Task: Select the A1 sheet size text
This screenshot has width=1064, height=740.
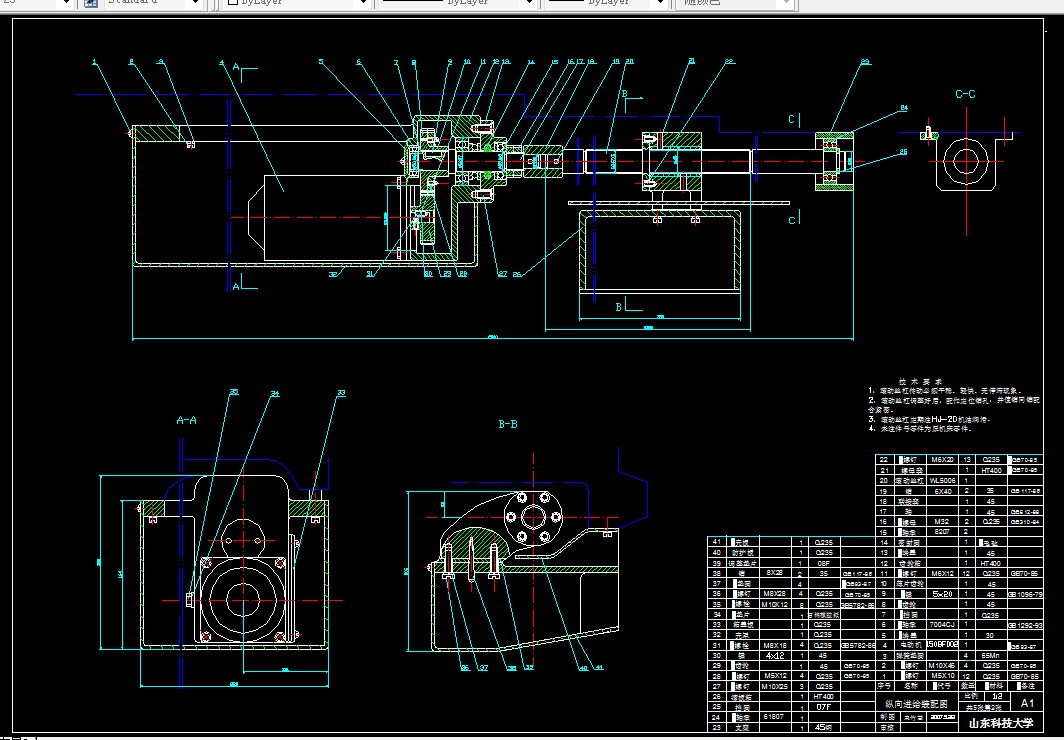Action: (1027, 703)
